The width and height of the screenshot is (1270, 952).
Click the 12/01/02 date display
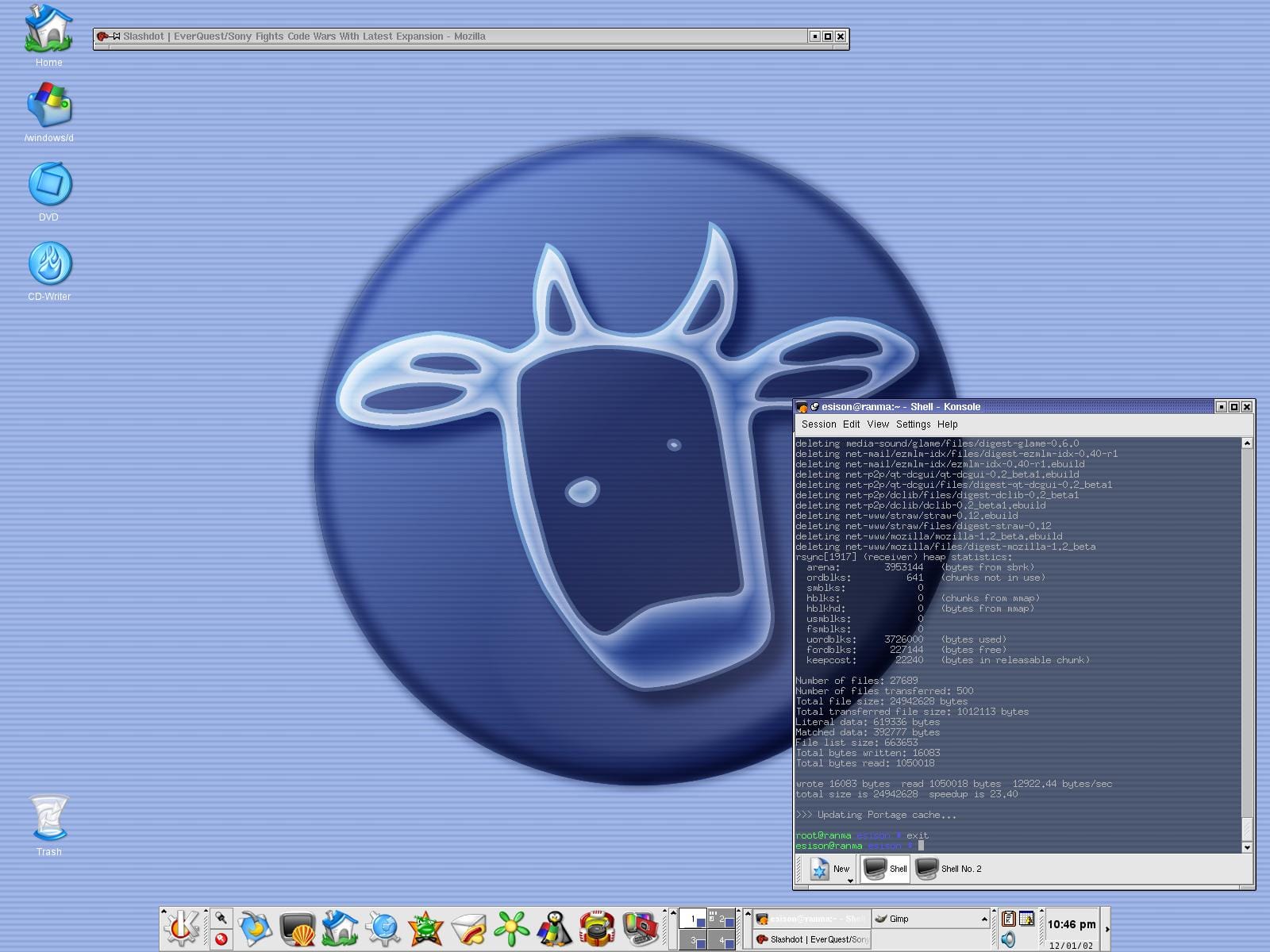[1071, 946]
